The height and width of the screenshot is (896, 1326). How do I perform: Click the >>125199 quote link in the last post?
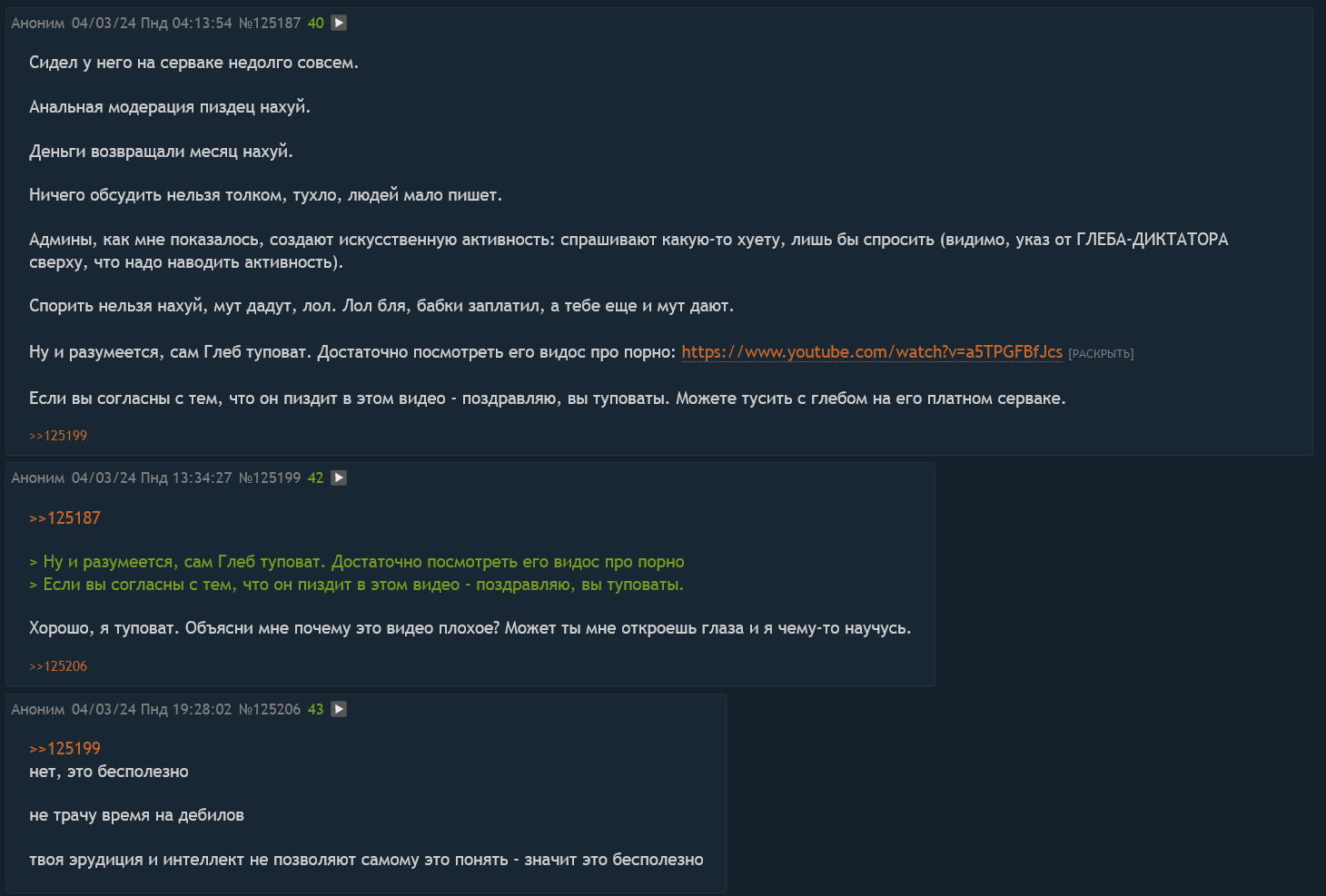pyautogui.click(x=64, y=749)
